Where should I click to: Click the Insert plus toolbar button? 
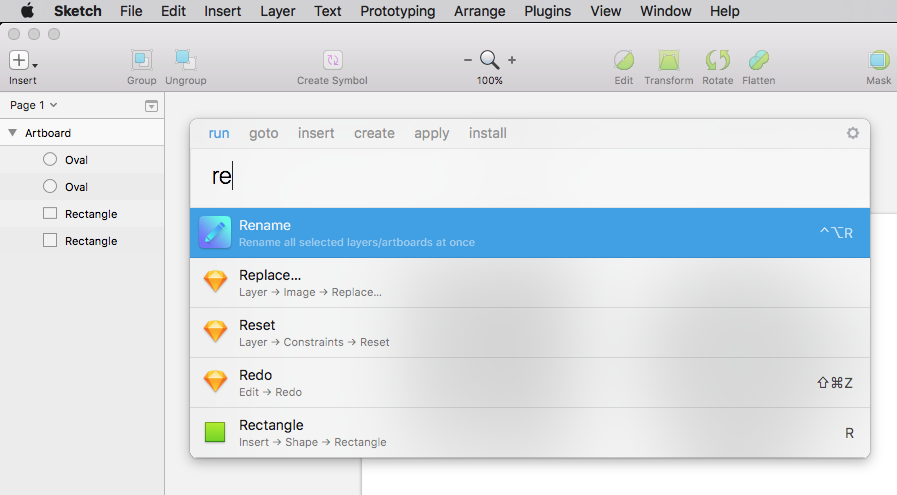tap(18, 60)
